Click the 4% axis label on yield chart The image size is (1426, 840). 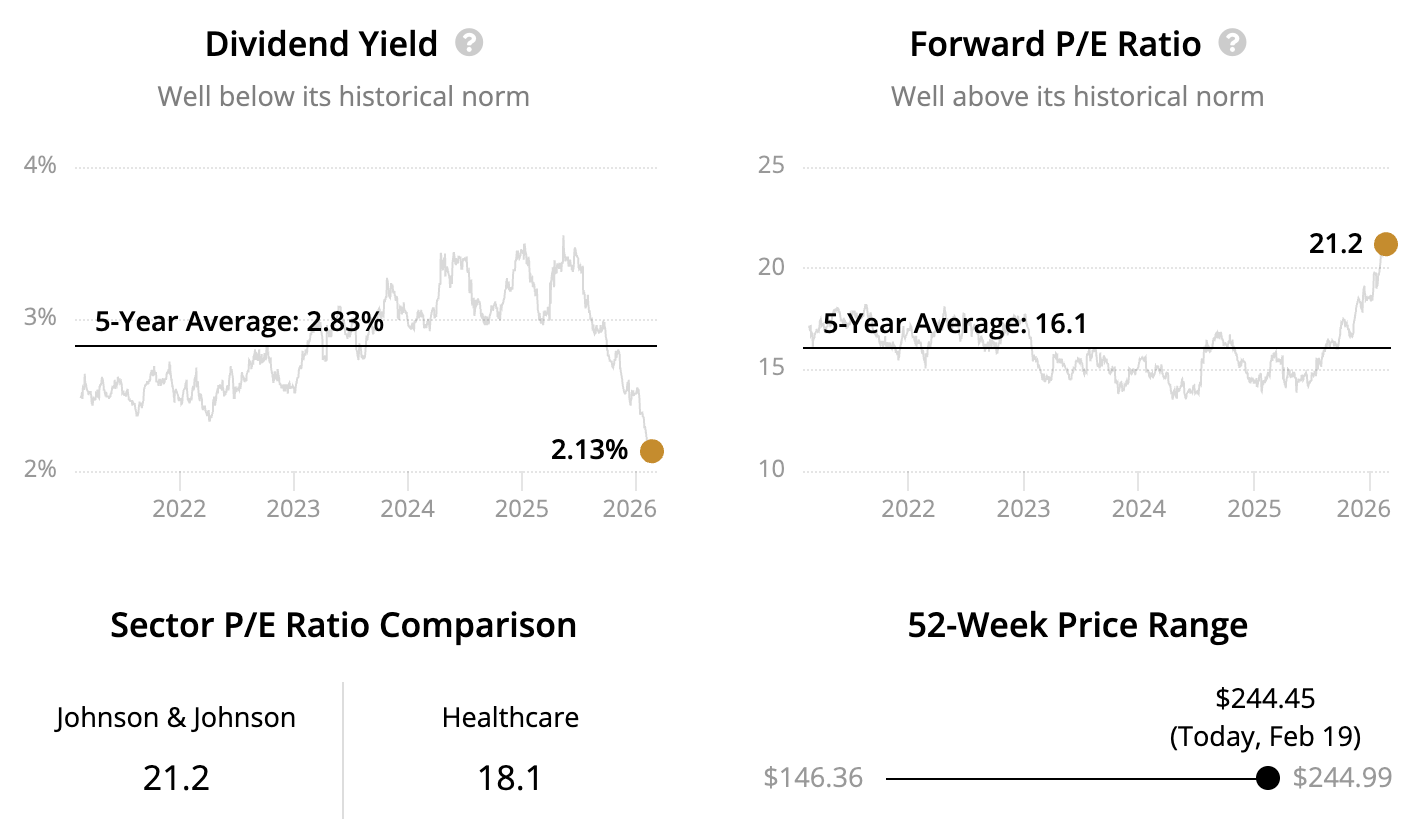pyautogui.click(x=40, y=165)
